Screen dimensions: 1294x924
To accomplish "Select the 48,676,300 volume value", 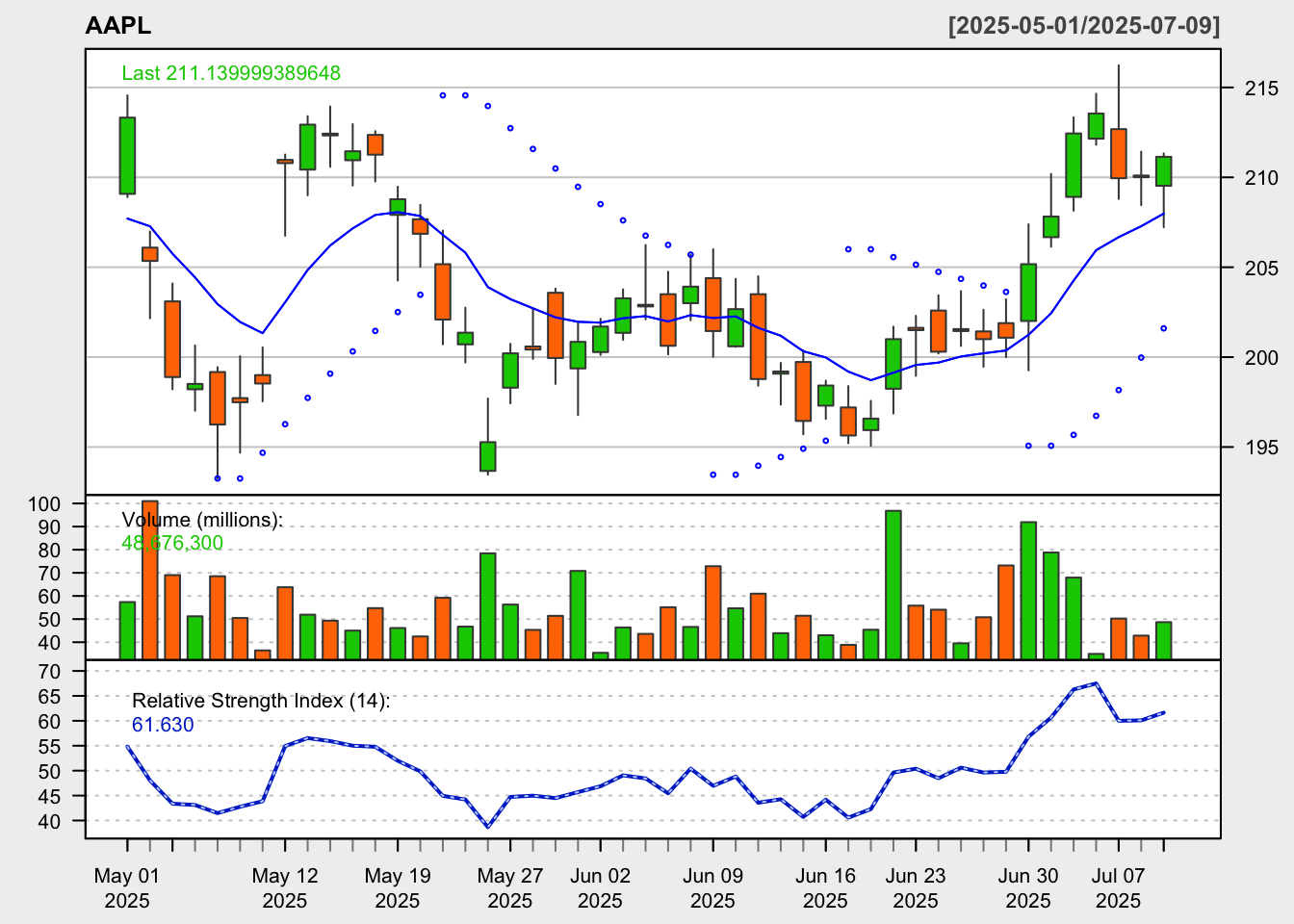I will (172, 543).
